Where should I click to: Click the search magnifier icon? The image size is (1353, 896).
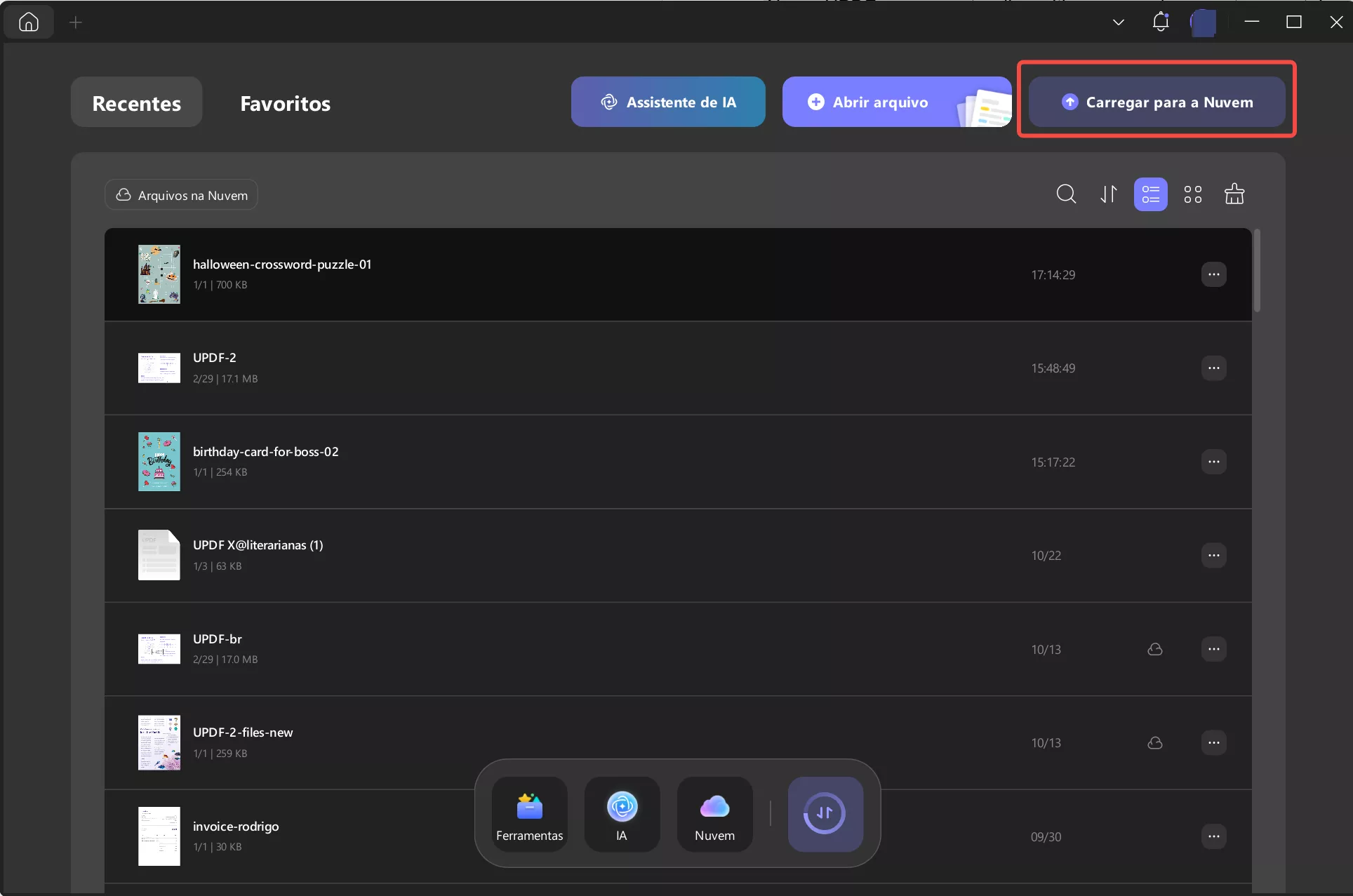tap(1066, 194)
